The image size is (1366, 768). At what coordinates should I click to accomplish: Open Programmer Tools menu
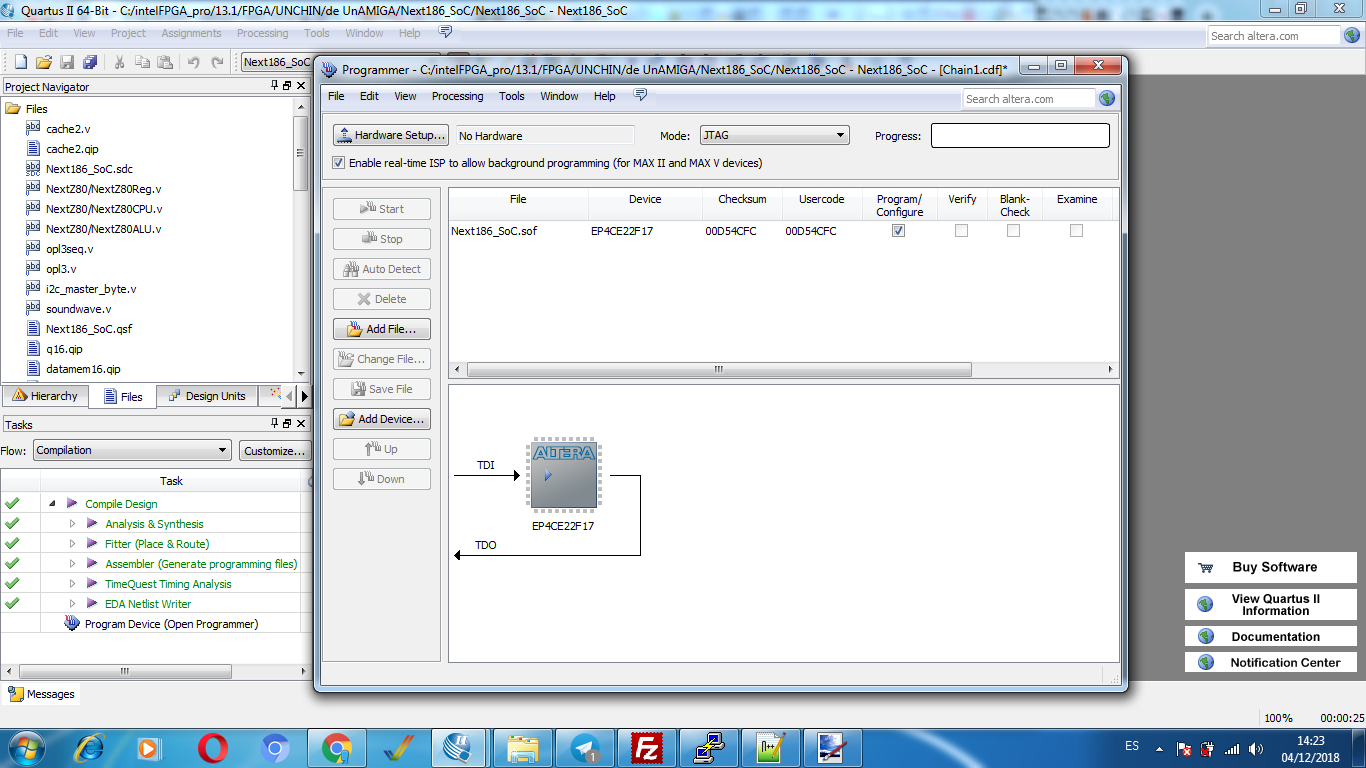512,96
